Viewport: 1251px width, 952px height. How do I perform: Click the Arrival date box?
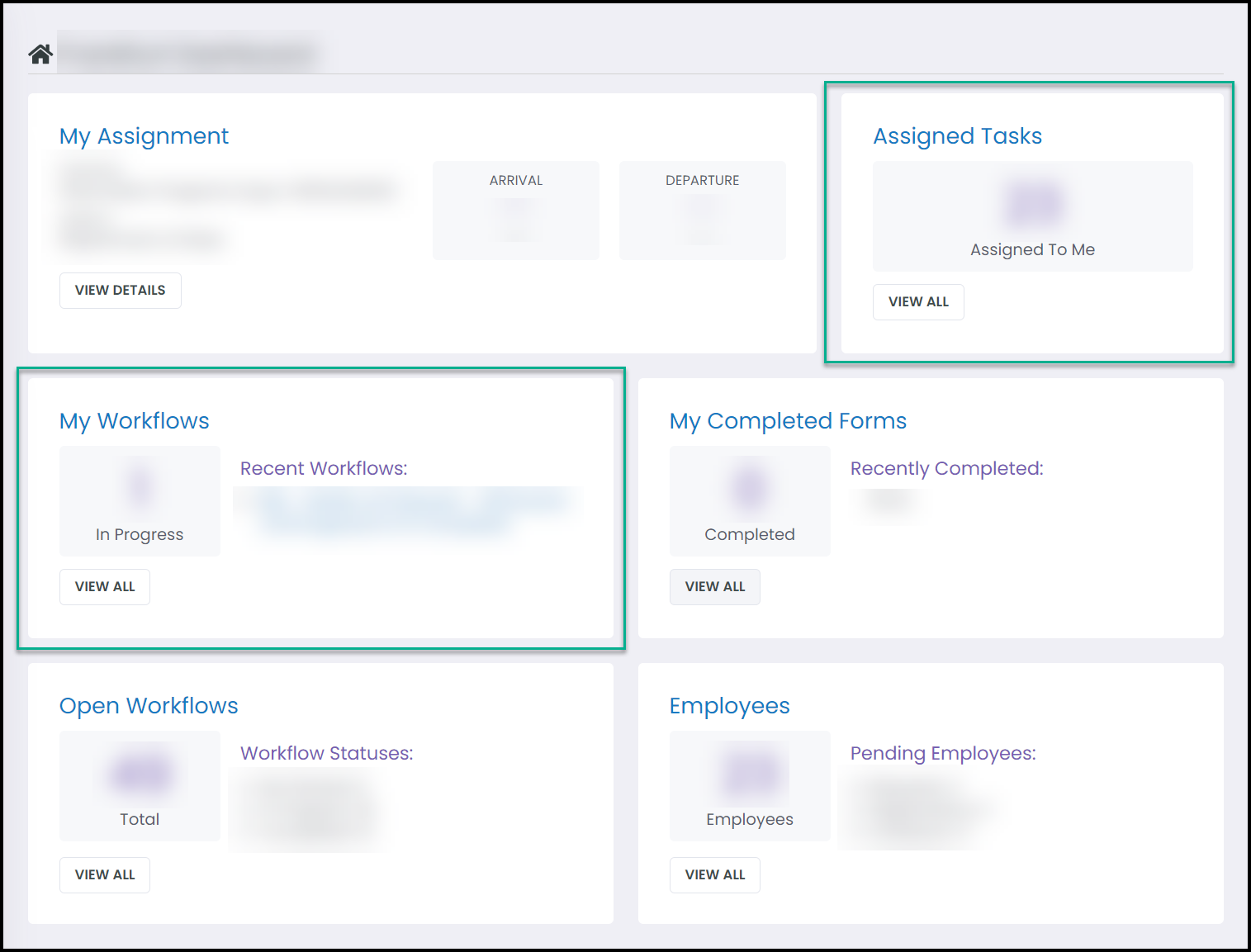[x=516, y=211]
